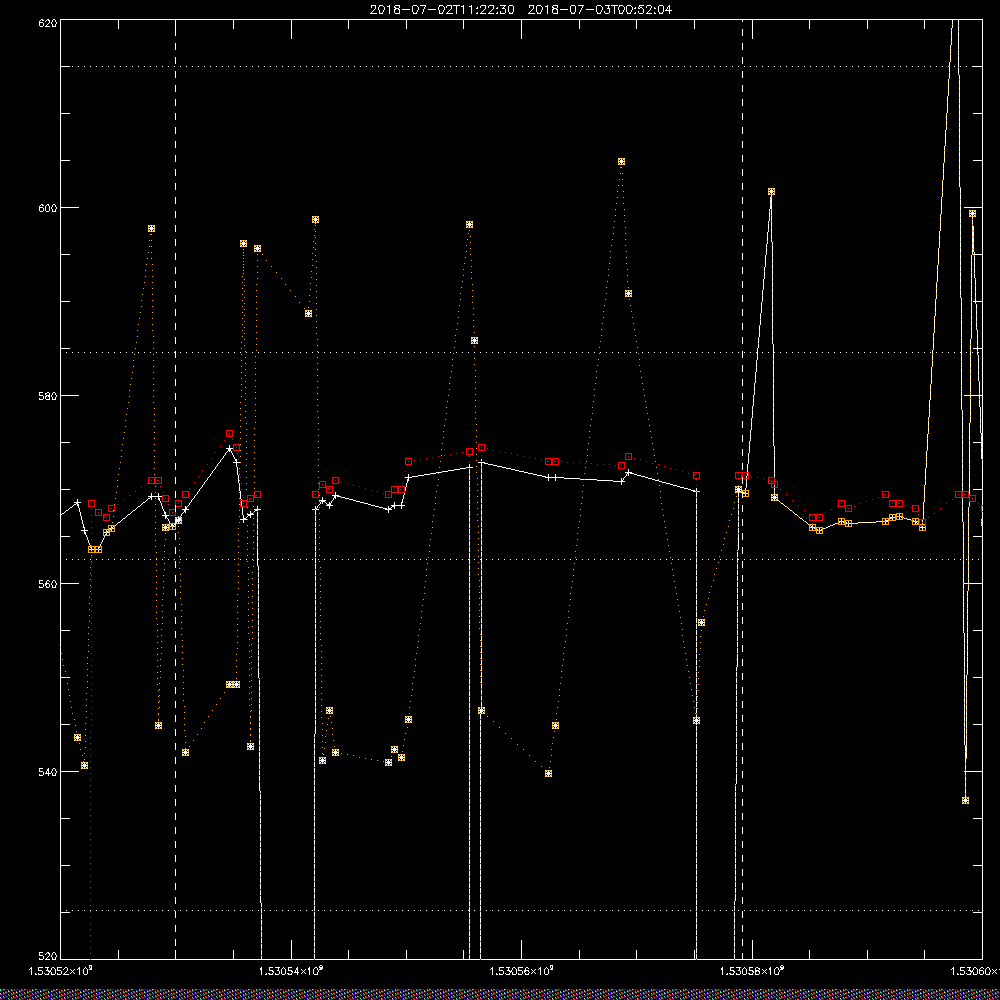
Task: Click the 1.53054×10⁹ x-axis label
Action: click(291, 971)
